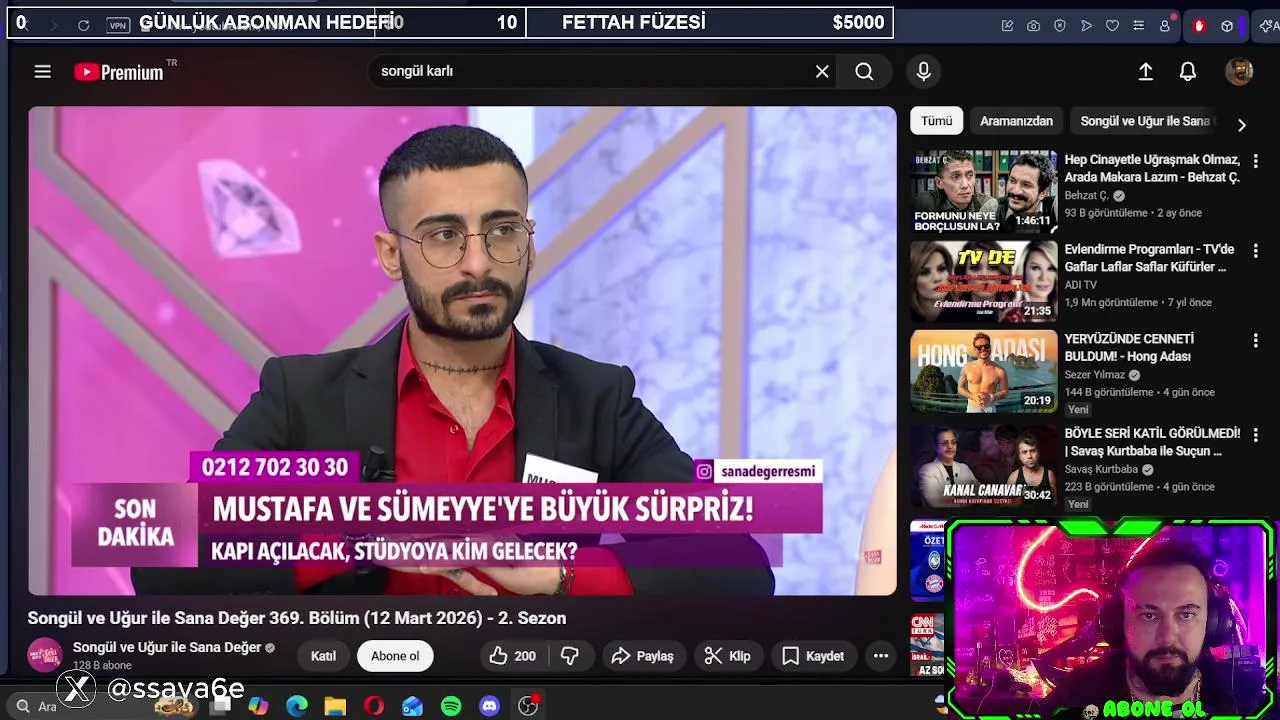This screenshot has height=720, width=1280.
Task: Reload the page in browser toolbar
Action: point(83,25)
